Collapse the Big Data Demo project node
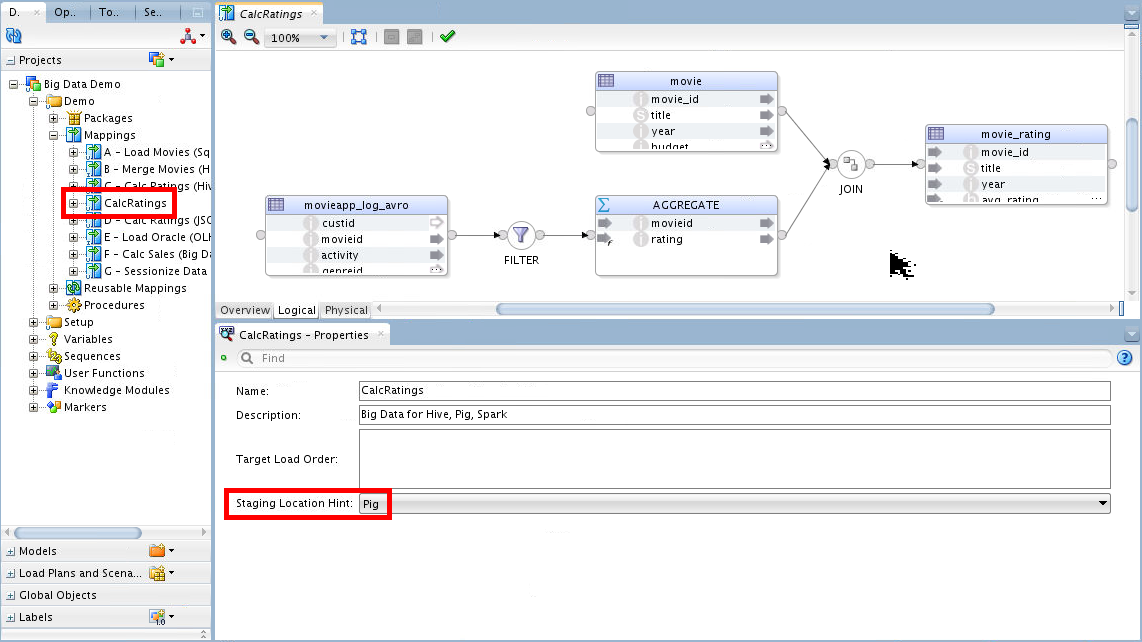The height and width of the screenshot is (642, 1142). coord(13,85)
